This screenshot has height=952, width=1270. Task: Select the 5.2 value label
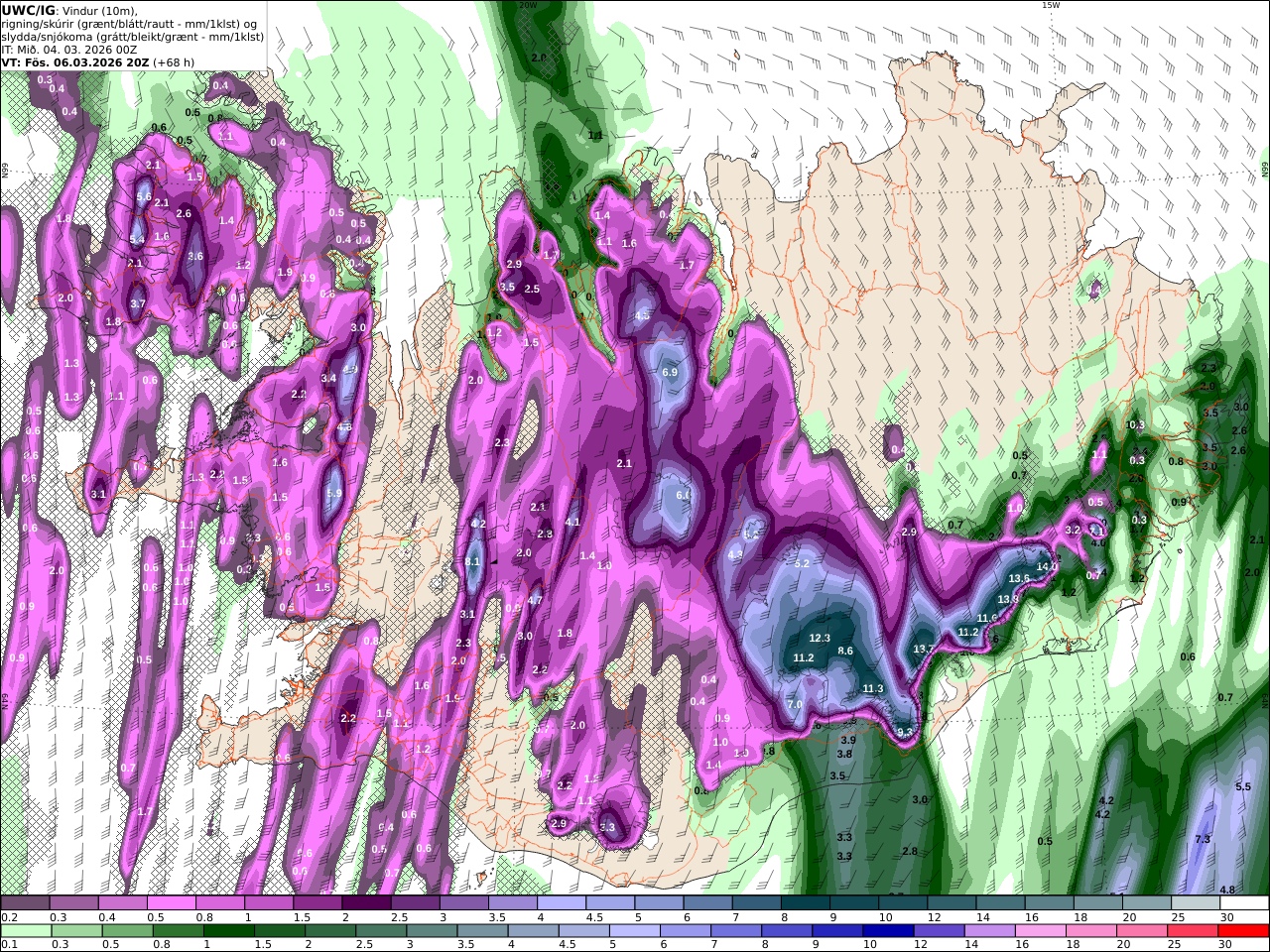pyautogui.click(x=803, y=562)
